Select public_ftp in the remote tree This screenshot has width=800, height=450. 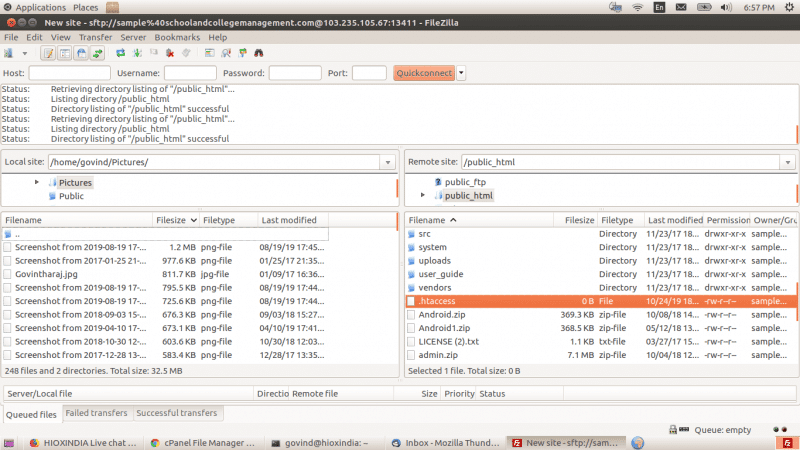pos(465,182)
